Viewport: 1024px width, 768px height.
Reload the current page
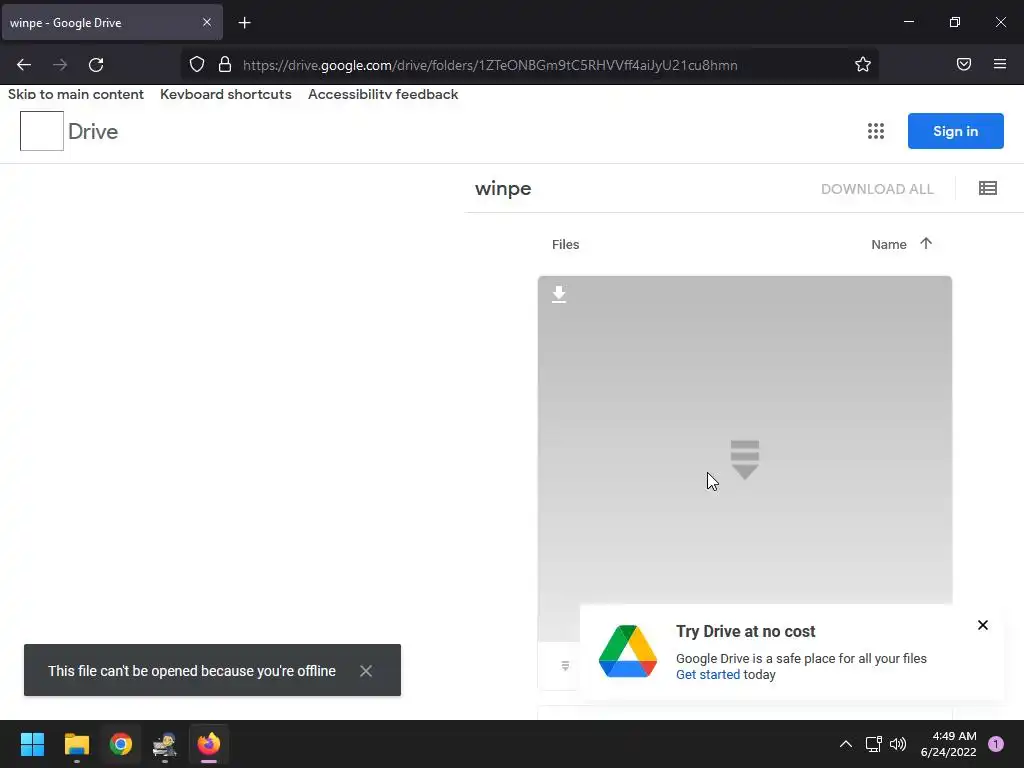(96, 65)
